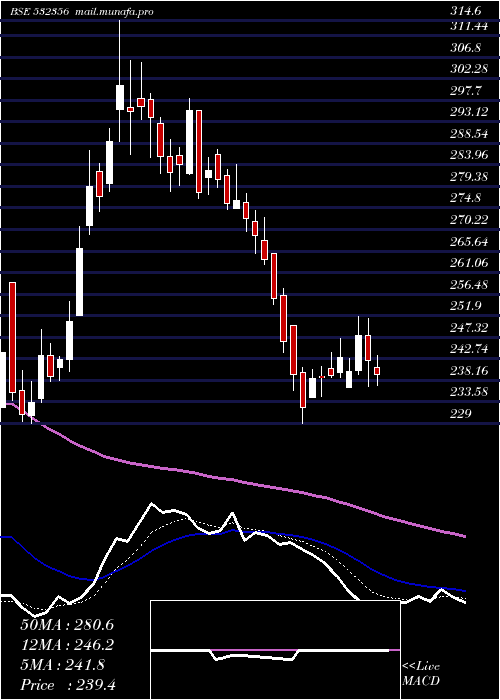Select the 233.58 axis label
Image resolution: width=500 pixels, height=700 pixels.
[469, 392]
